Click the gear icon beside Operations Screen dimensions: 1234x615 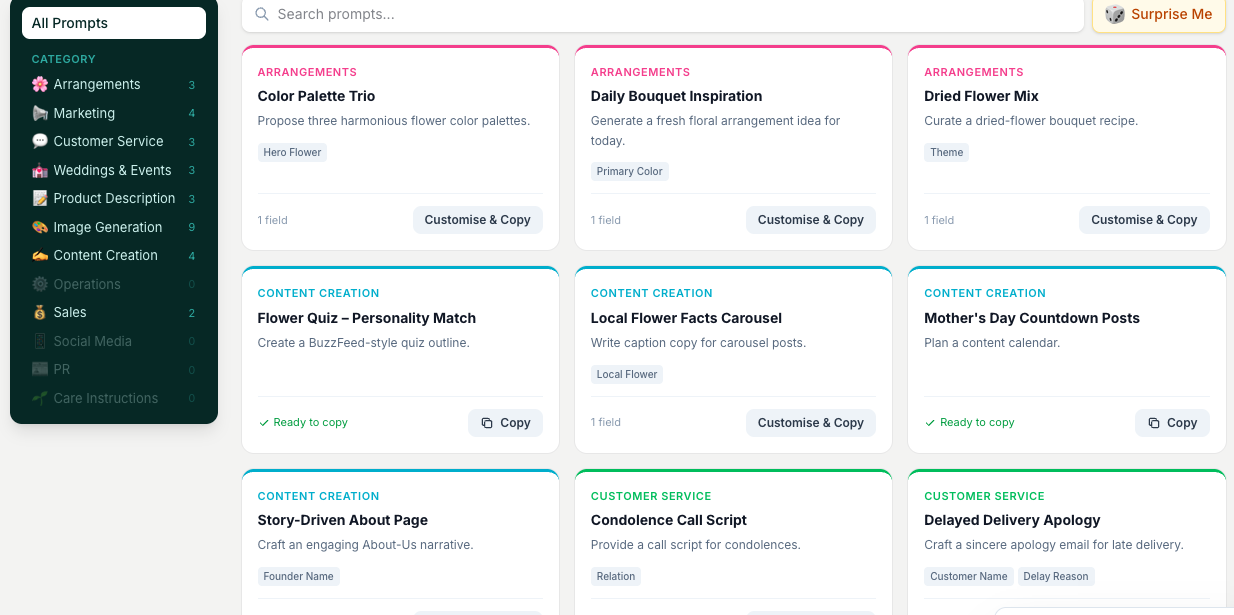(40, 284)
